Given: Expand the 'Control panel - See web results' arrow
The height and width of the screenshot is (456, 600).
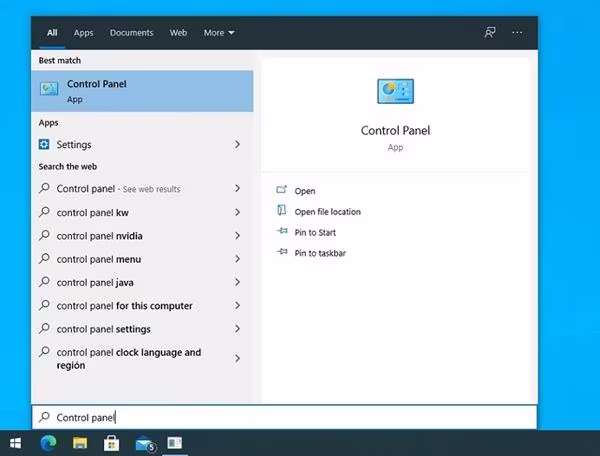Looking at the screenshot, I should click(x=237, y=188).
